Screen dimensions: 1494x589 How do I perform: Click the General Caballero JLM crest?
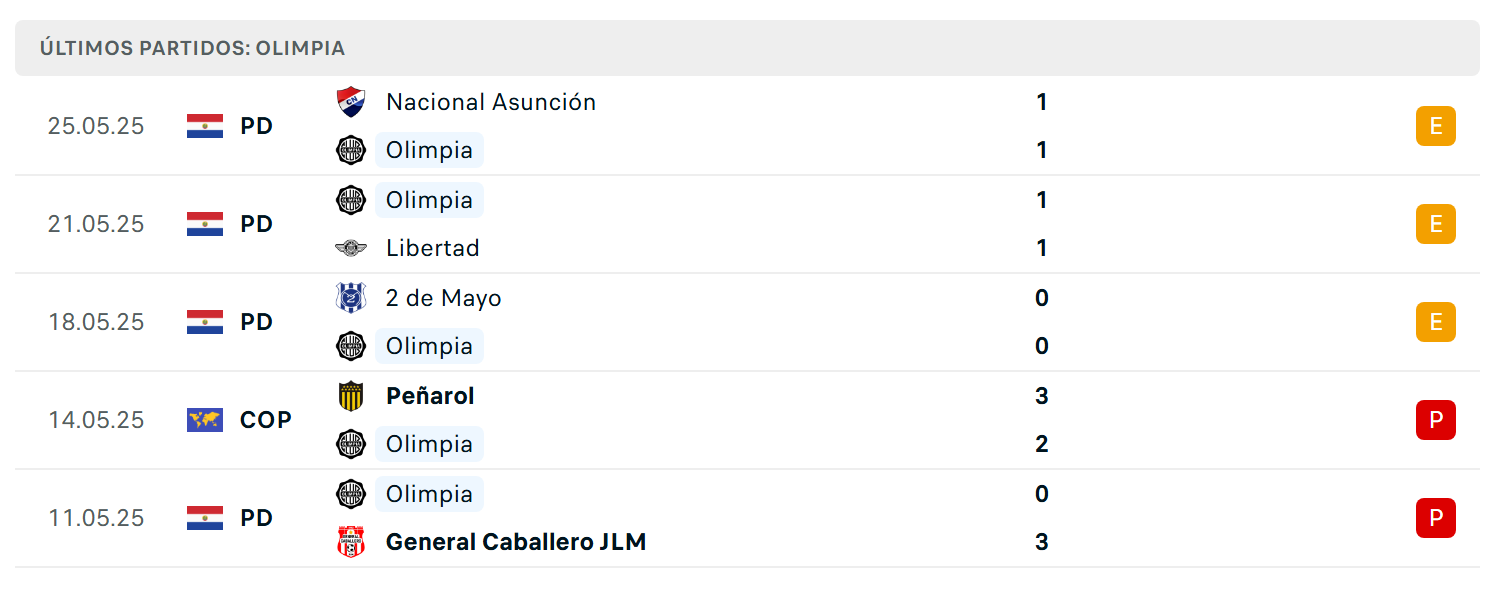click(x=351, y=542)
